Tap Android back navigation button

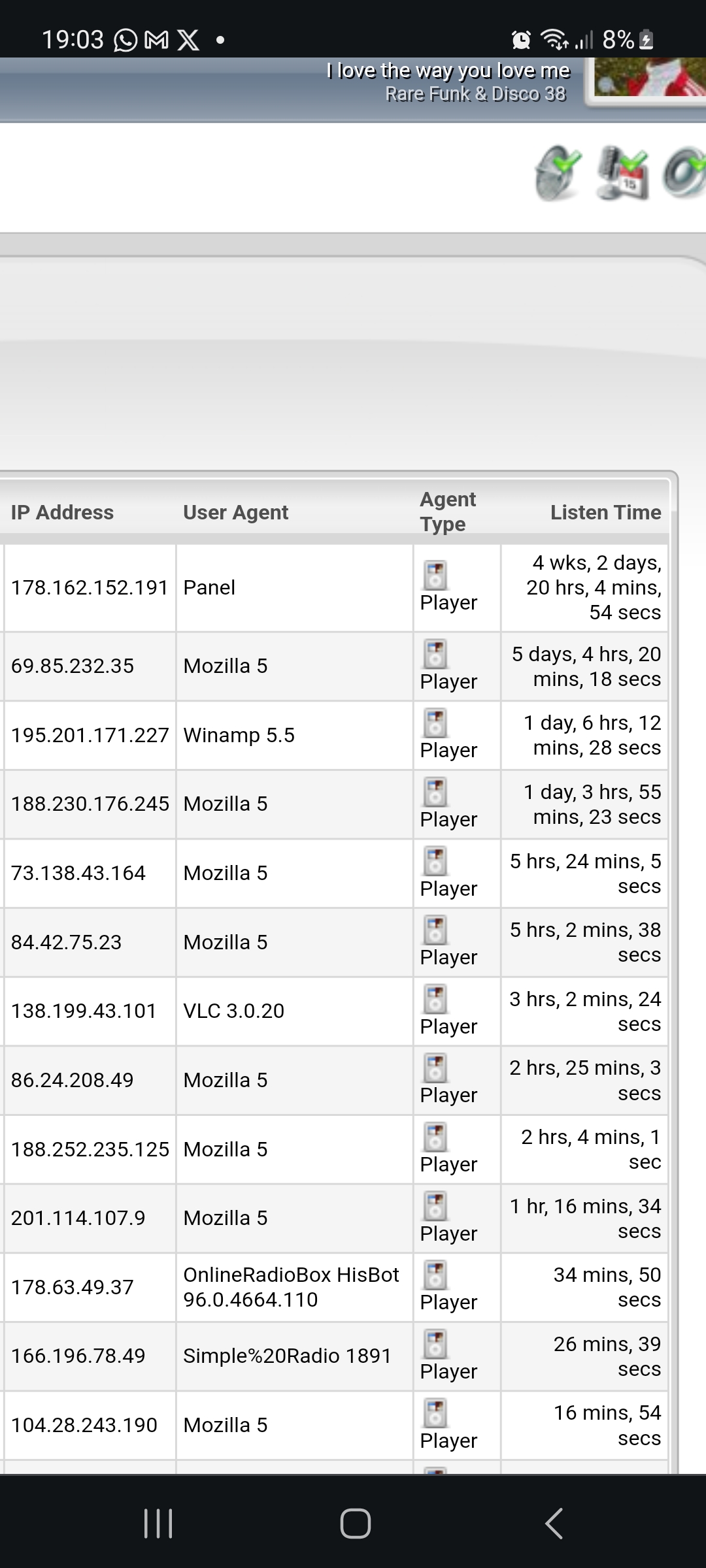click(554, 1524)
